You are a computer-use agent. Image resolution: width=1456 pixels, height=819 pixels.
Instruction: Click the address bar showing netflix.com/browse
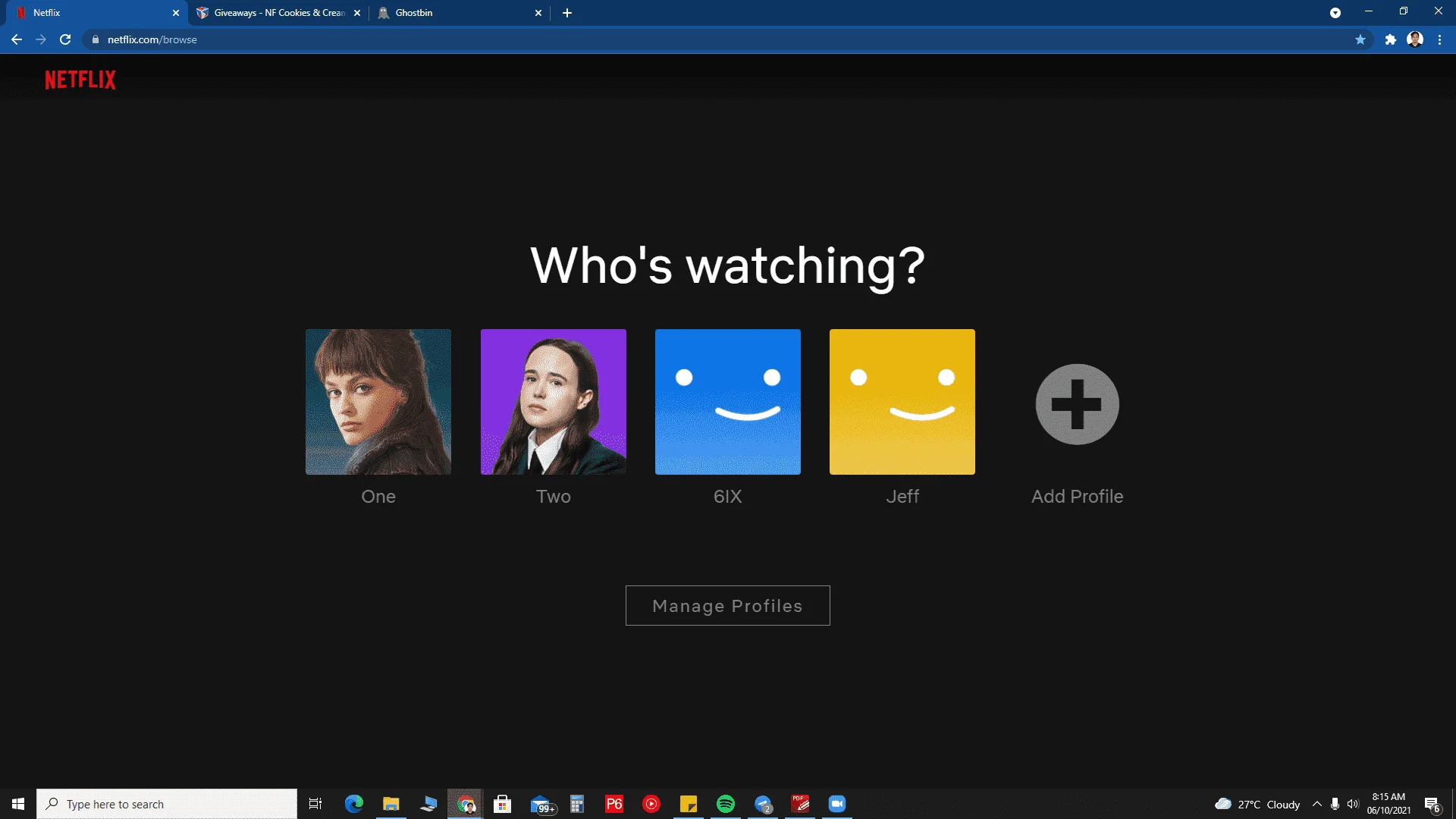pos(728,39)
